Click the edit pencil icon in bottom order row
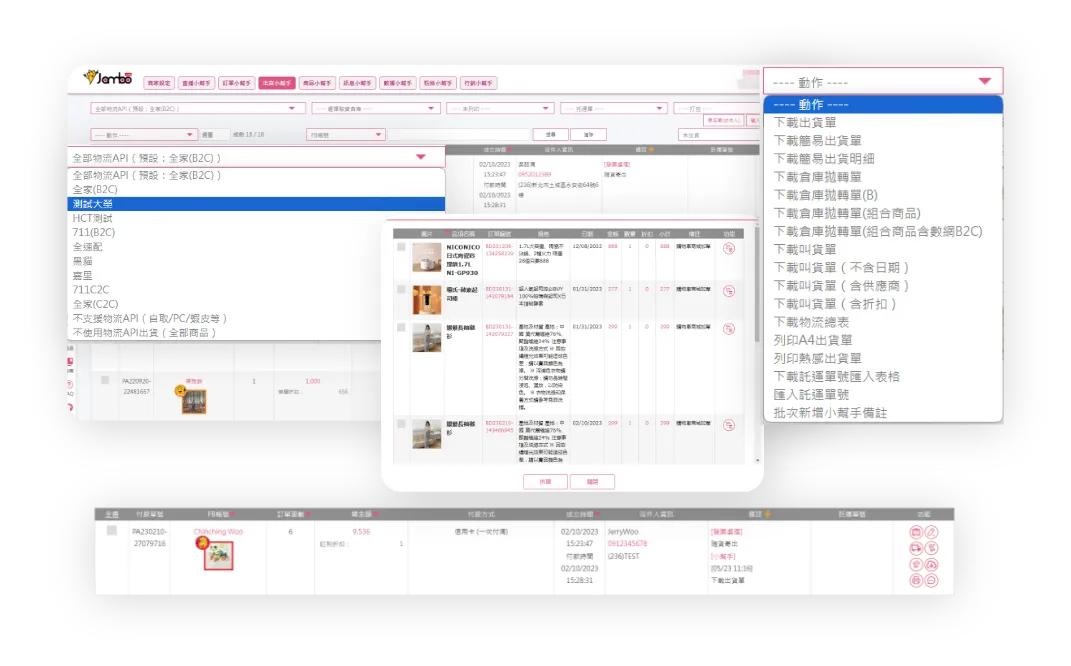 click(x=931, y=532)
